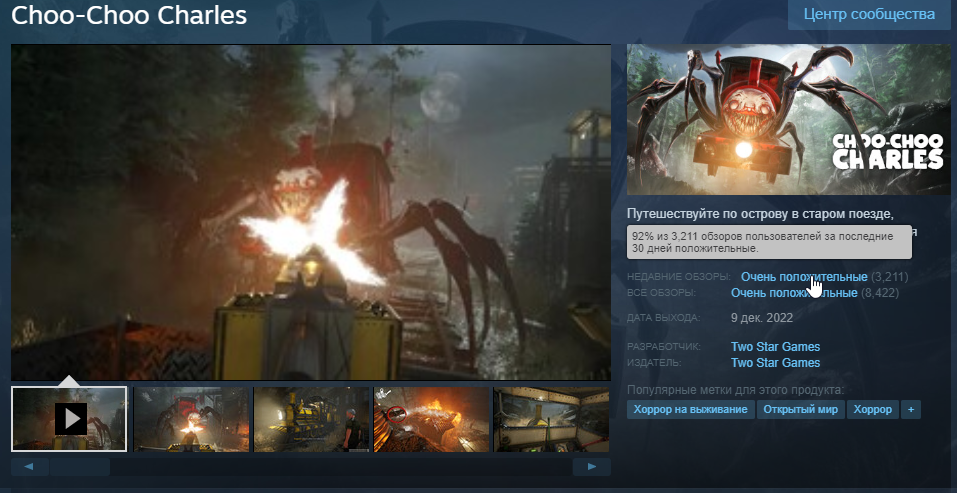Screen dimensions: 957x493
Task: Click the ДАТА ВЫХОДА label
Action: click(x=663, y=318)
